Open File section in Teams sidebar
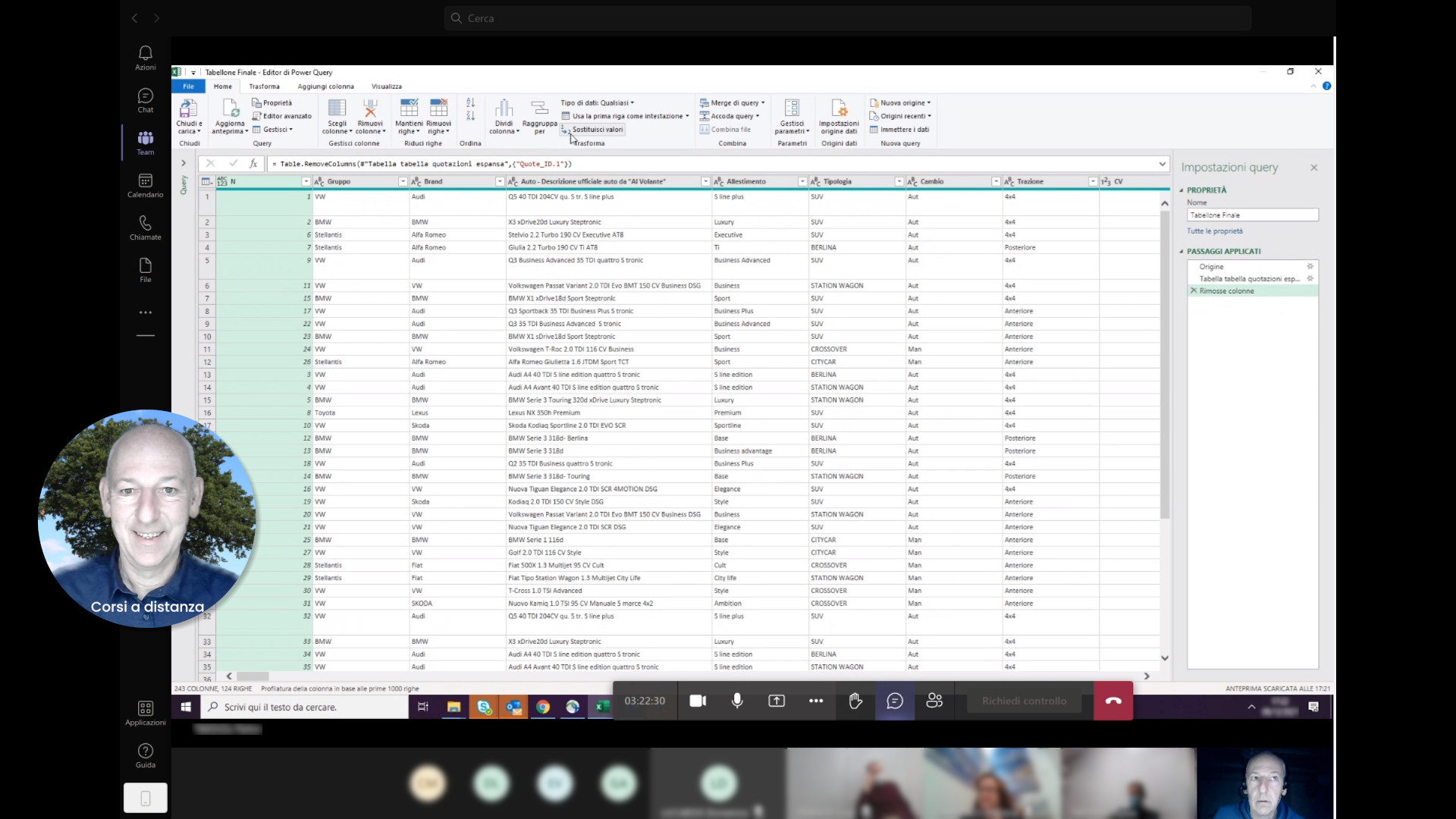Viewport: 1456px width, 819px height. [145, 270]
